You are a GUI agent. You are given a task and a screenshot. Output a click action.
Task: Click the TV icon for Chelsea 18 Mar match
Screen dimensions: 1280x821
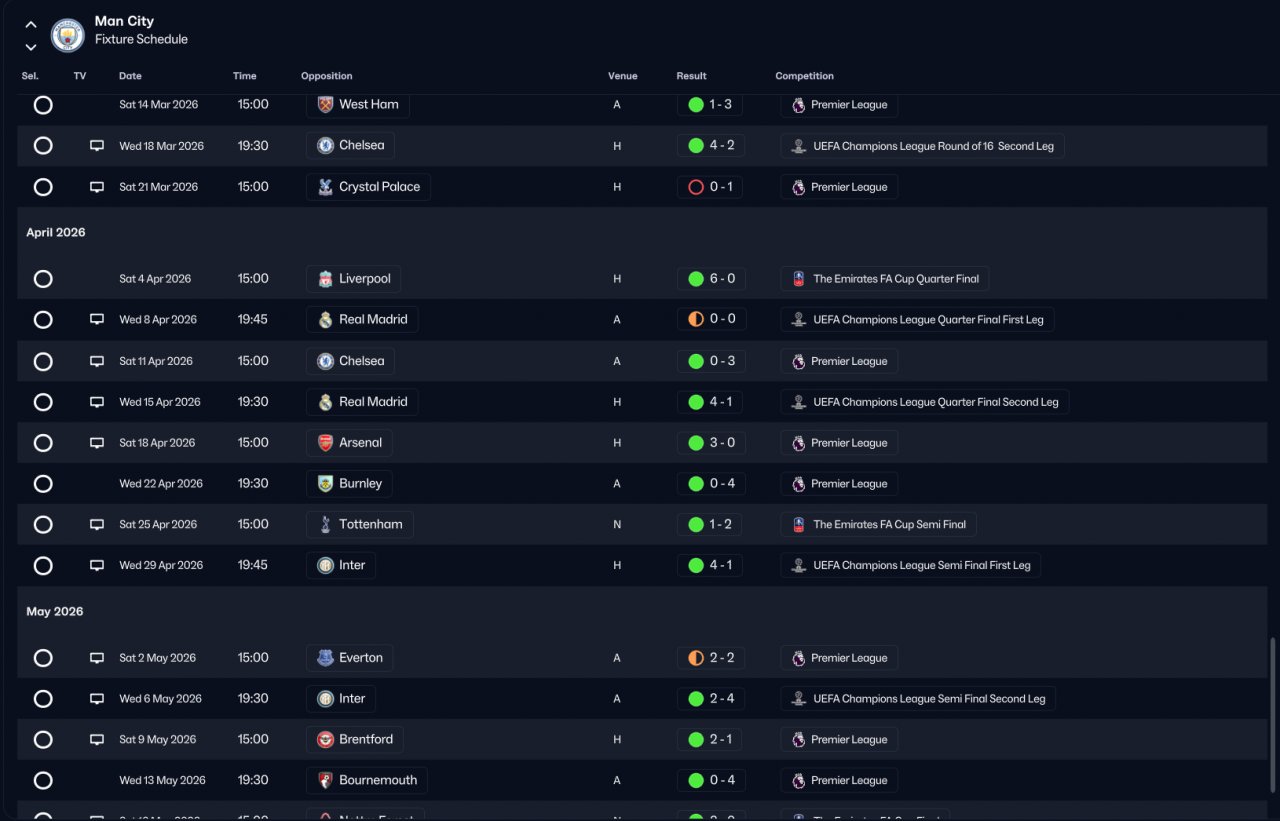(x=97, y=146)
